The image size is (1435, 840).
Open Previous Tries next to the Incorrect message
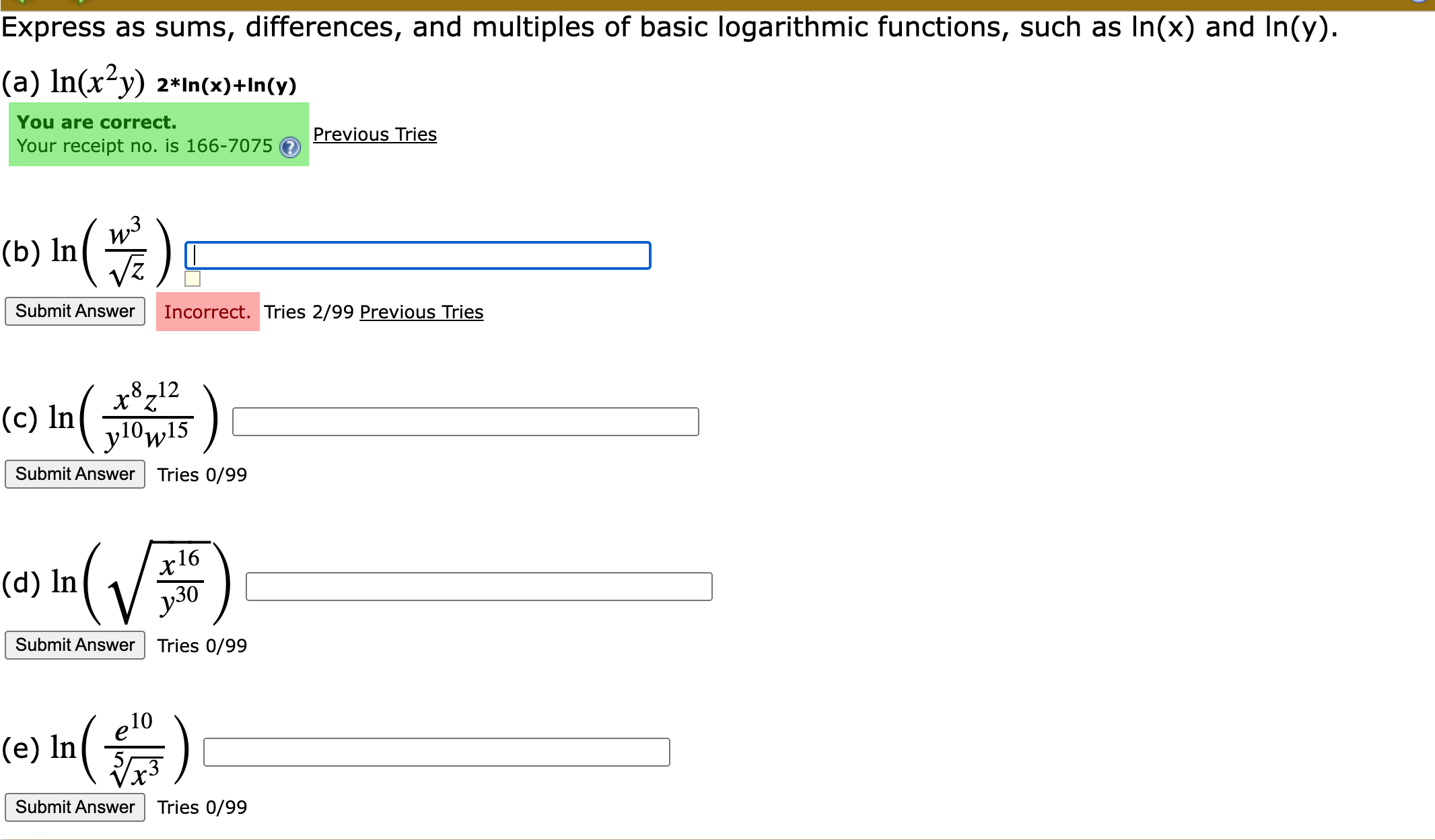421,312
